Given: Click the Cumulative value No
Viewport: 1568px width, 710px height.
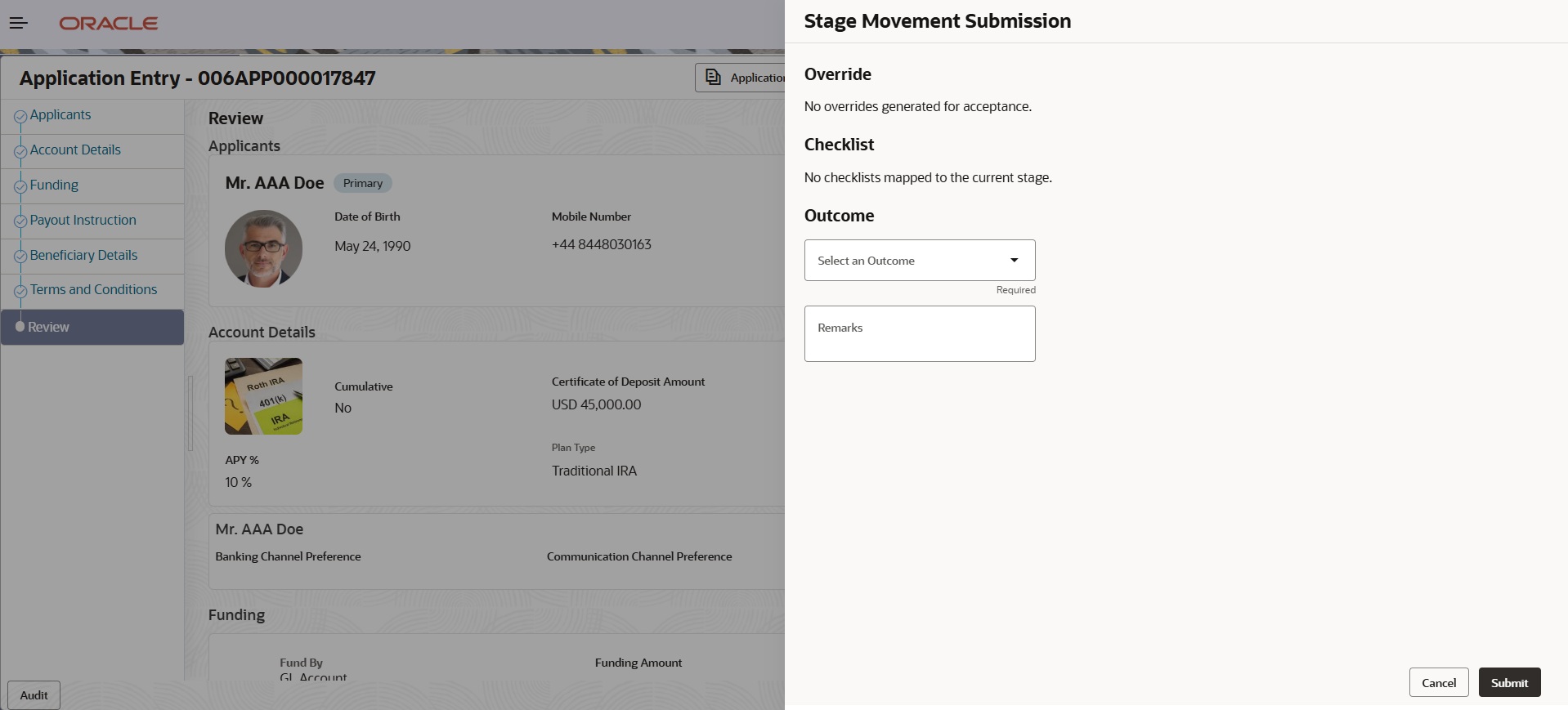Looking at the screenshot, I should tap(343, 408).
